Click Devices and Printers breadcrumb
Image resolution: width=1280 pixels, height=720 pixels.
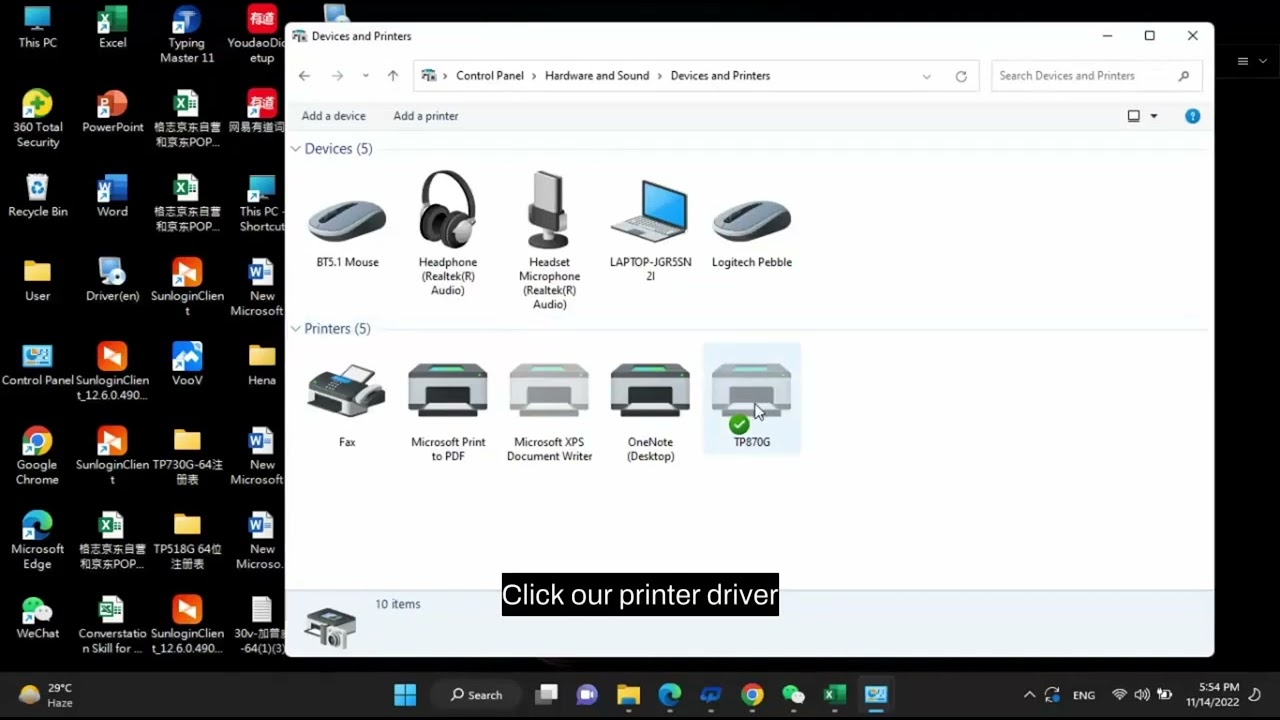coord(720,76)
